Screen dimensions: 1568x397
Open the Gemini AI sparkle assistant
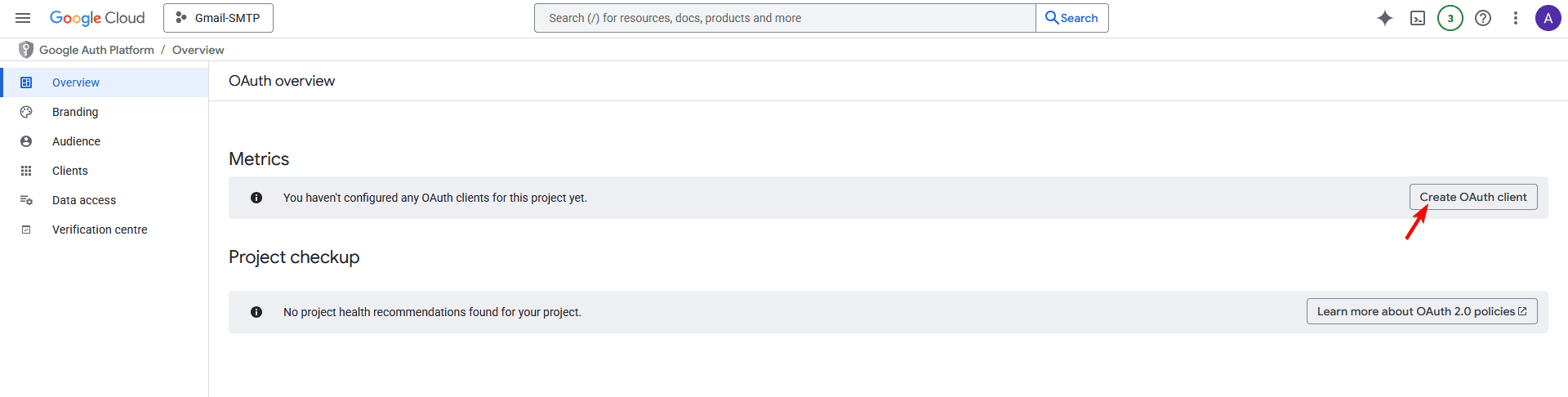pos(1385,18)
